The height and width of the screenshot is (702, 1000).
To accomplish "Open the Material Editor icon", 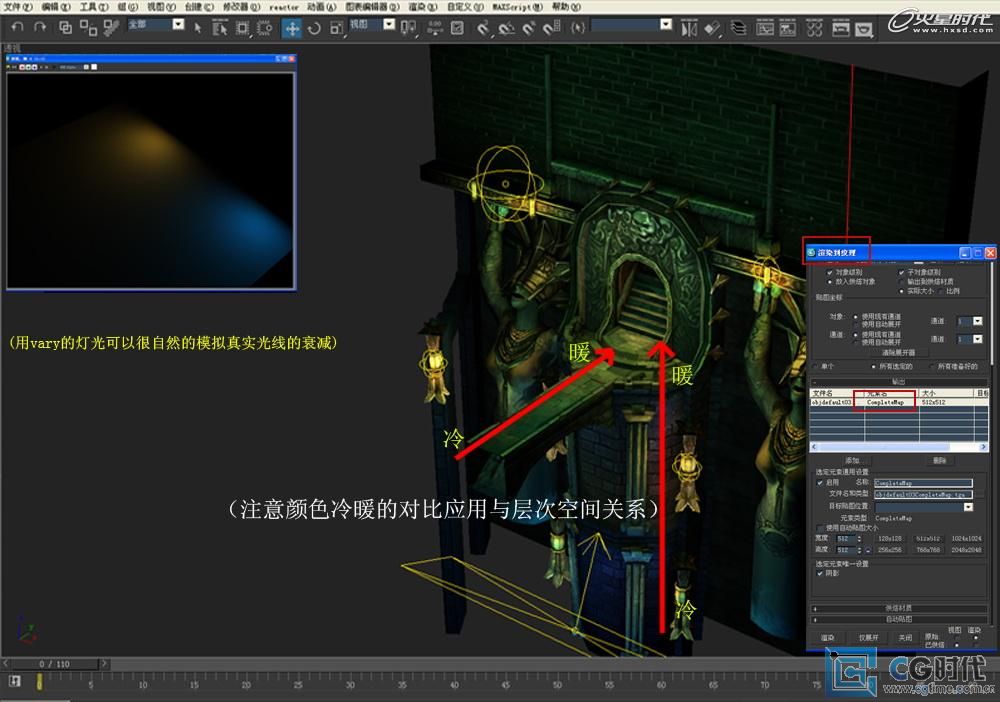I will click(x=815, y=28).
